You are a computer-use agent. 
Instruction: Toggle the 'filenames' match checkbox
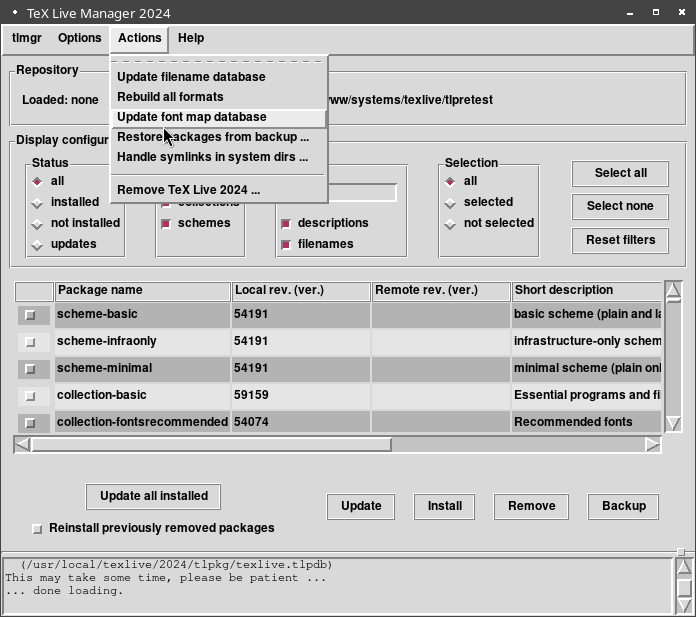click(286, 244)
